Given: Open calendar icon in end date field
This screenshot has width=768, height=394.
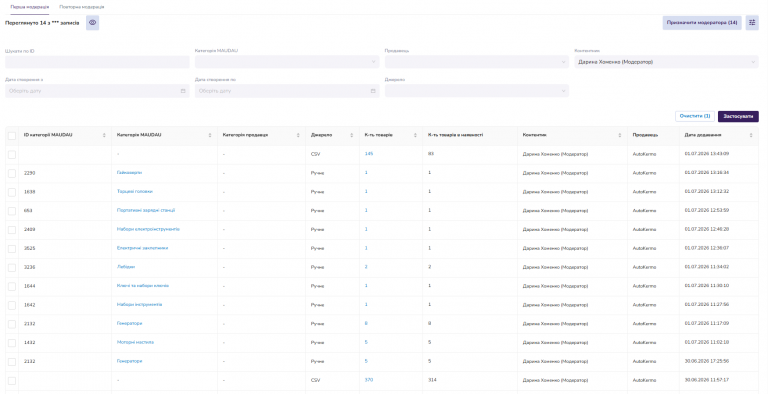Looking at the screenshot, I should coord(373,91).
